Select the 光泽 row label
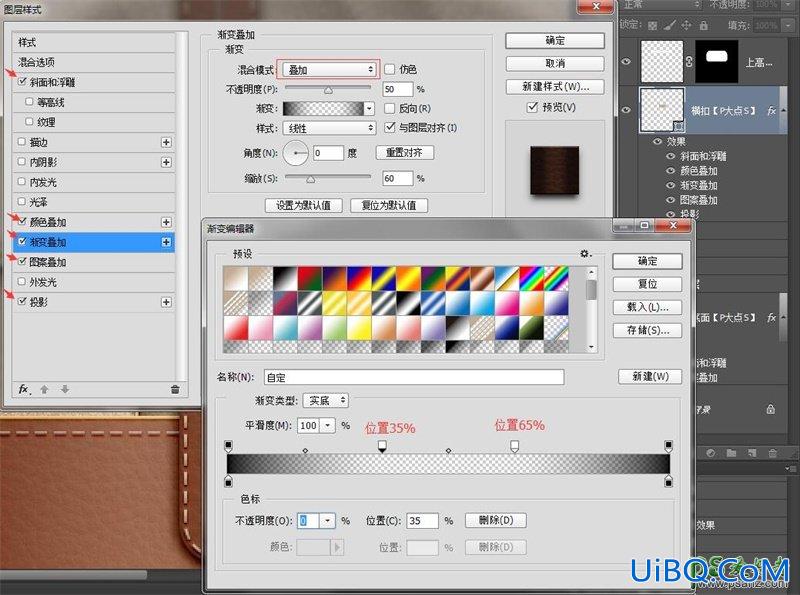 coord(38,202)
